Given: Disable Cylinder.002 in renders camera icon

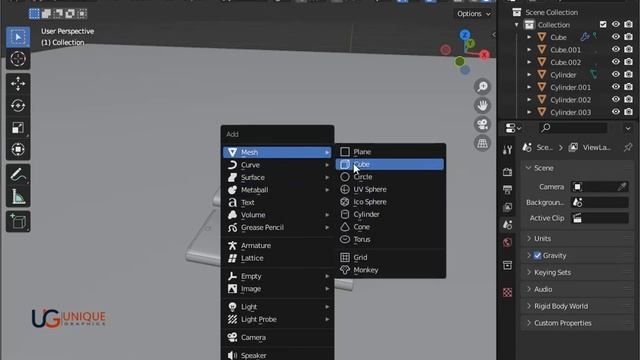Looking at the screenshot, I should point(629,100).
